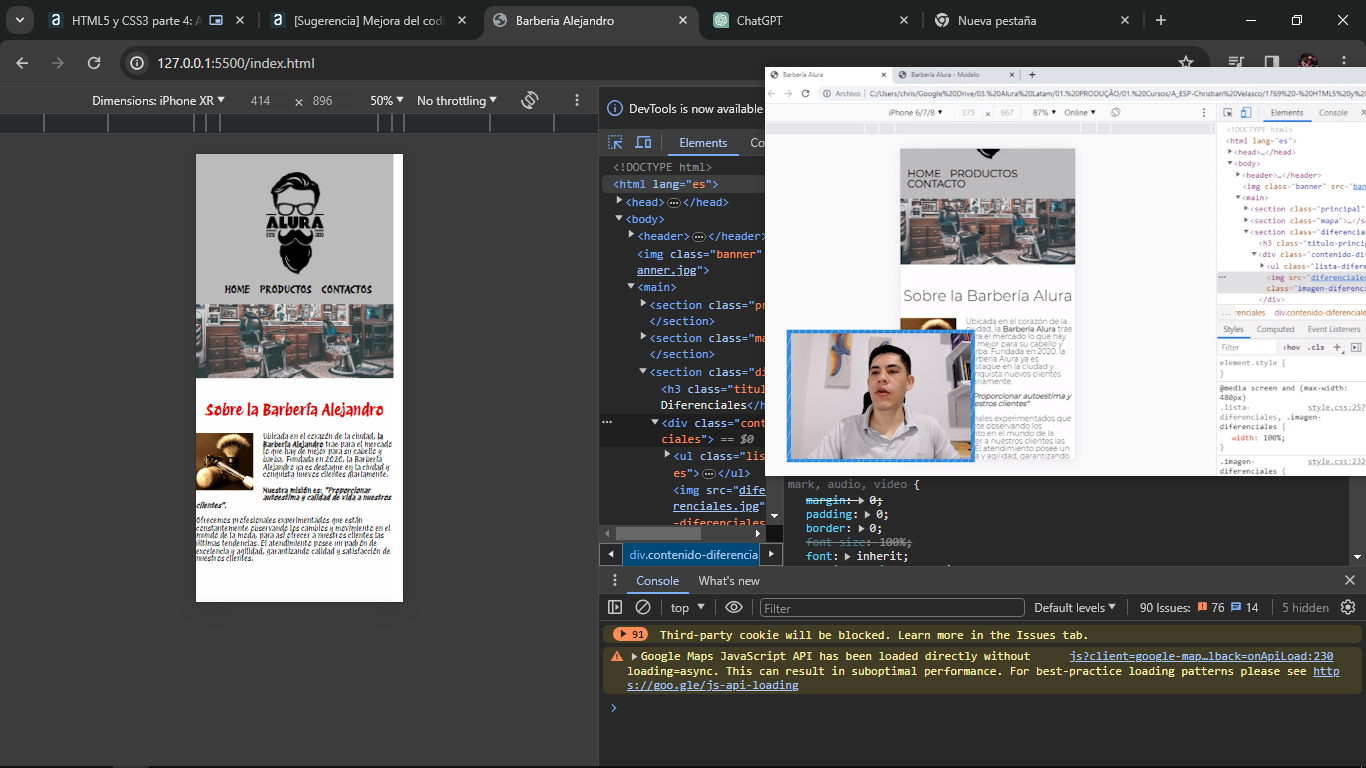Focus the console Filter input

pyautogui.click(x=892, y=607)
